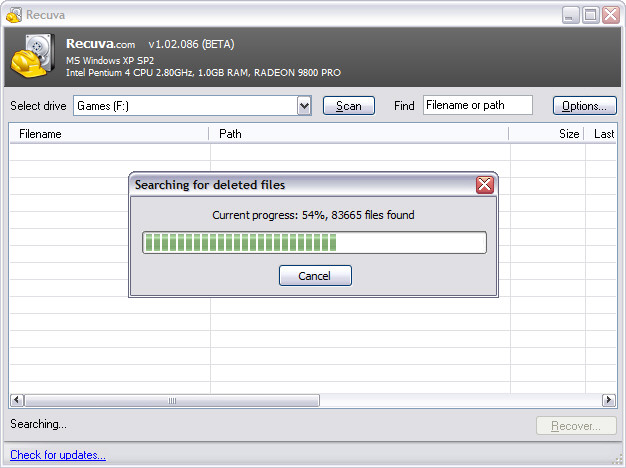Screen dimensions: 626x468
Task: Click the Filename or path search field
Action: (x=477, y=105)
